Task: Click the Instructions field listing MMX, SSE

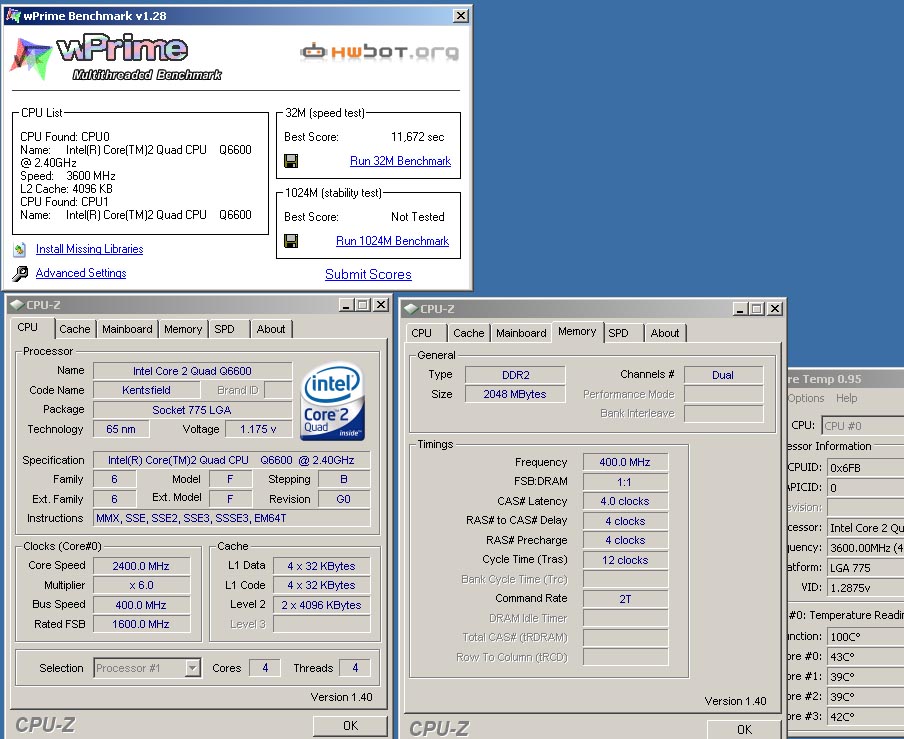Action: click(232, 518)
